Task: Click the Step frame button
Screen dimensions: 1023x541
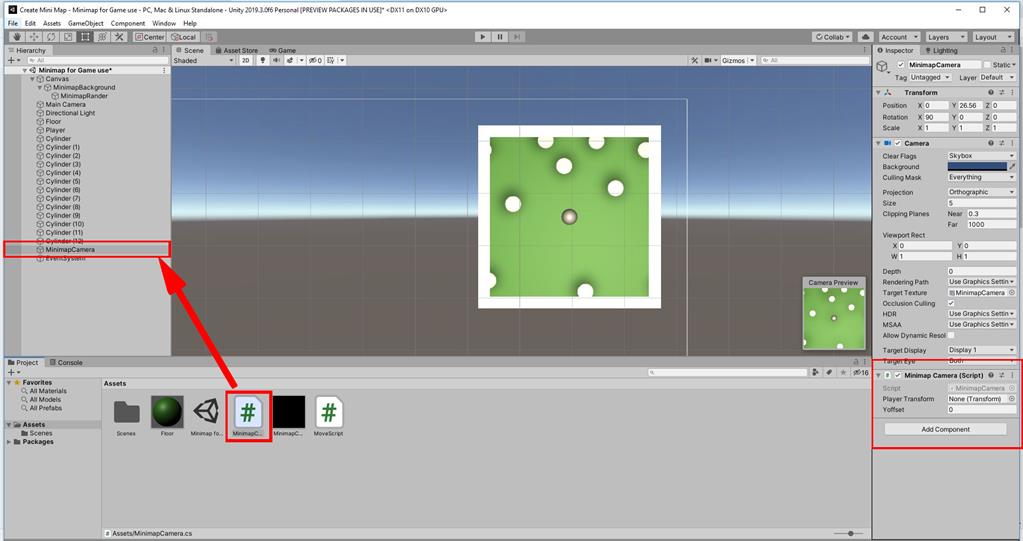Action: click(x=517, y=37)
